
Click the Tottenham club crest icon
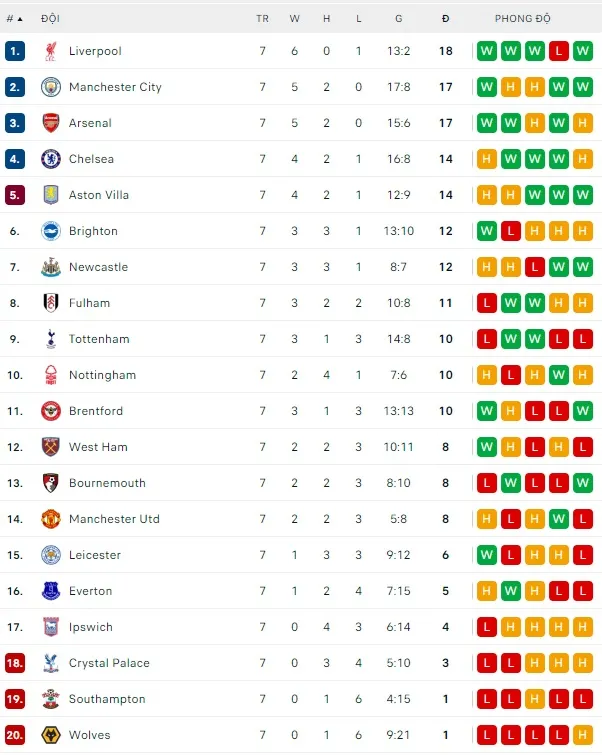click(51, 339)
